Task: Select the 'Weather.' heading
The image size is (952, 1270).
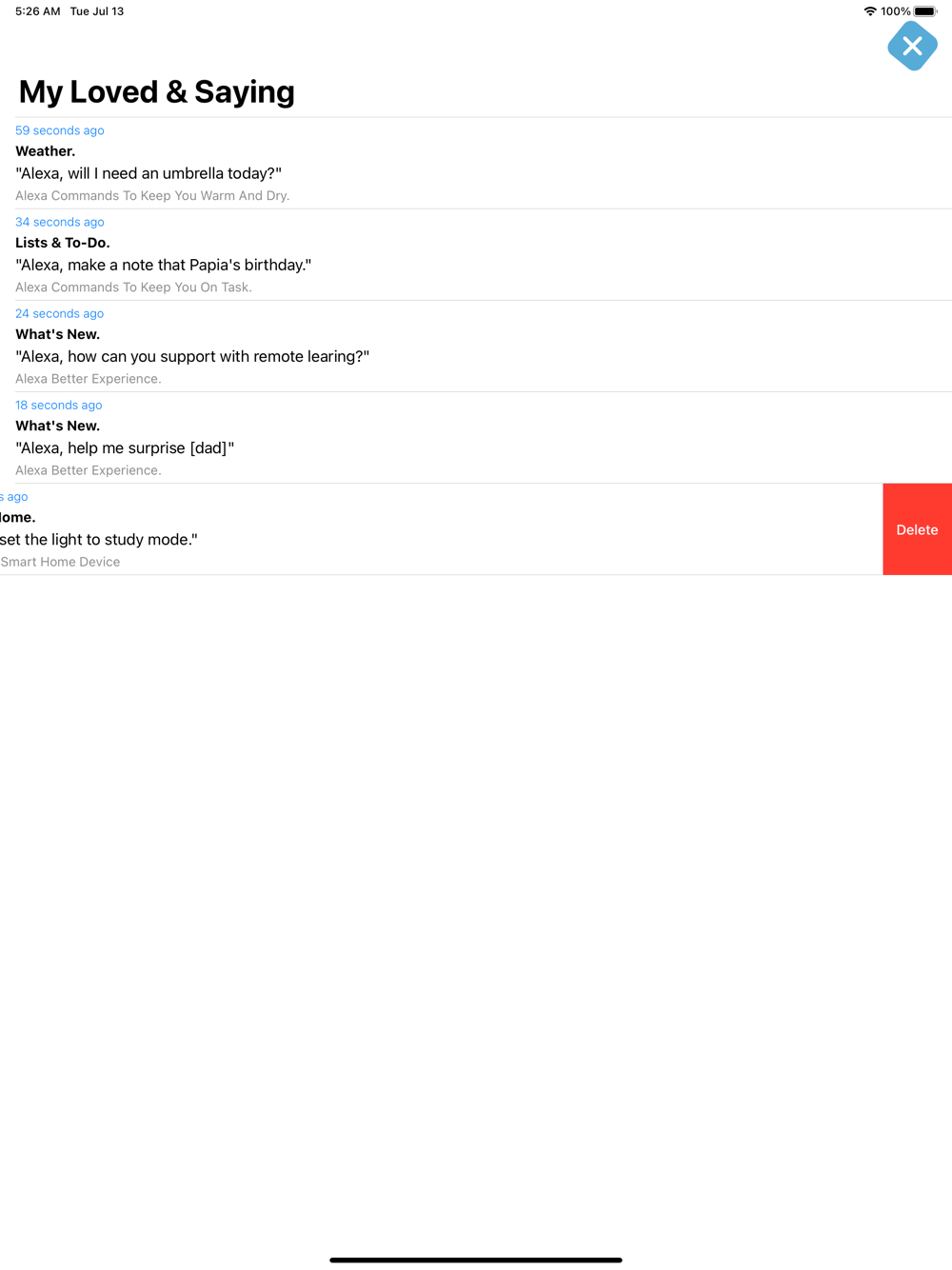Action: coord(45,151)
